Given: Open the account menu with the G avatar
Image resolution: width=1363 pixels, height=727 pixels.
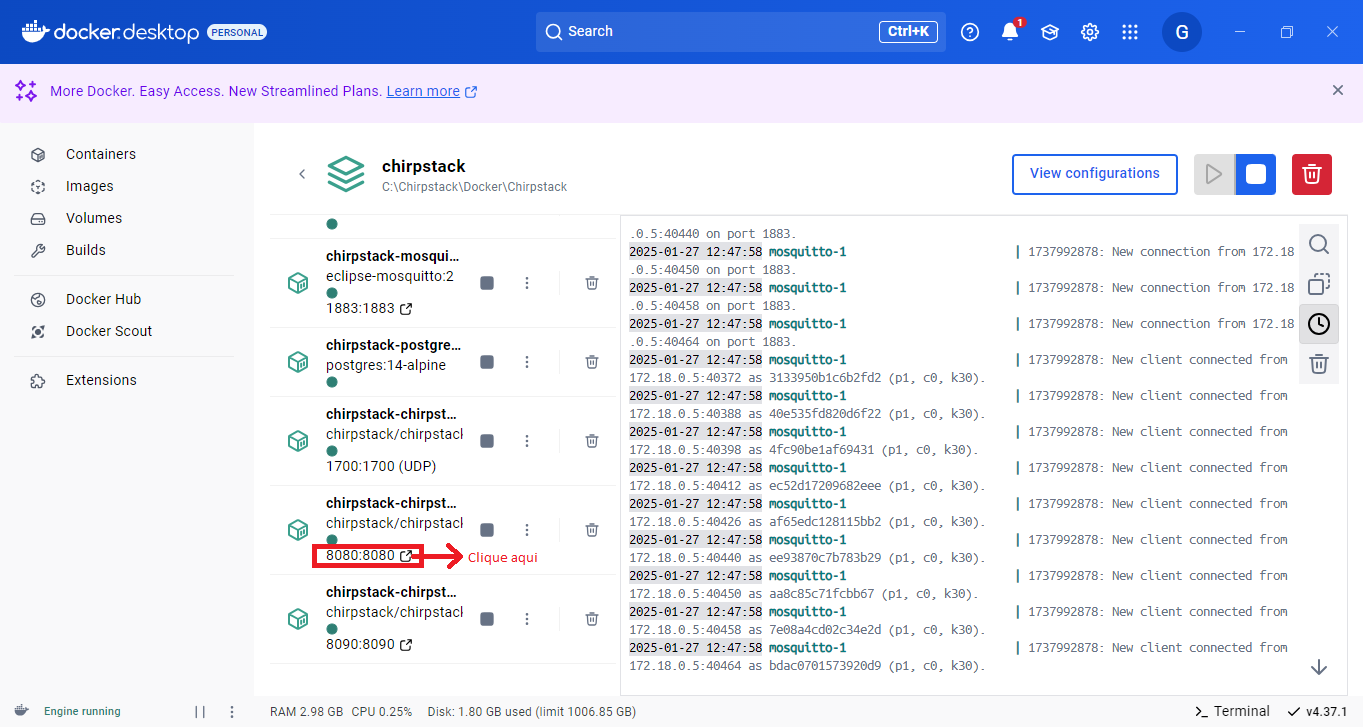Looking at the screenshot, I should tap(1182, 32).
